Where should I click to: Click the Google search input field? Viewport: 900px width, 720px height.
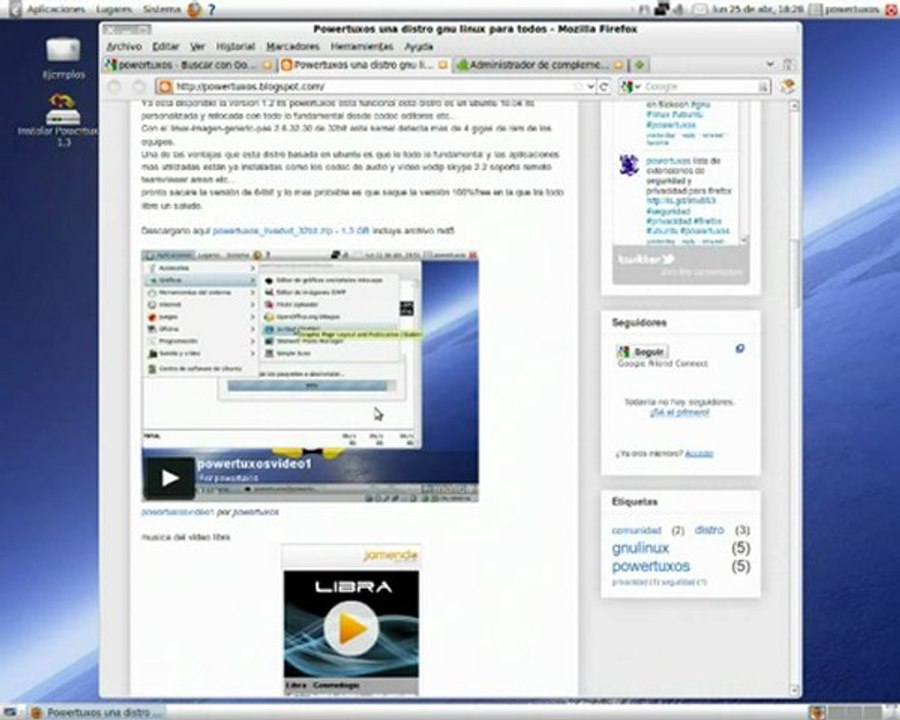tap(699, 87)
